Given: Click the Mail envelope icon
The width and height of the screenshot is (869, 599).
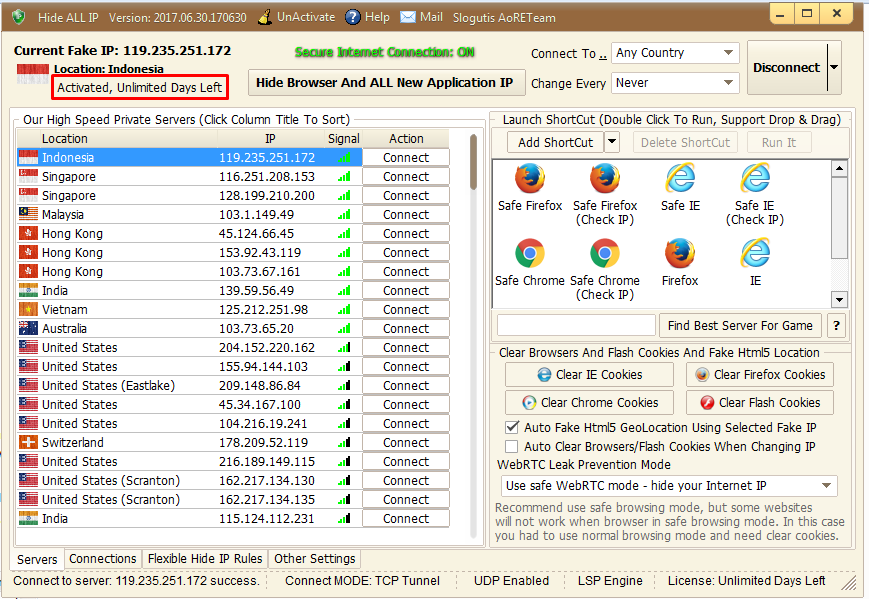Looking at the screenshot, I should click(408, 17).
